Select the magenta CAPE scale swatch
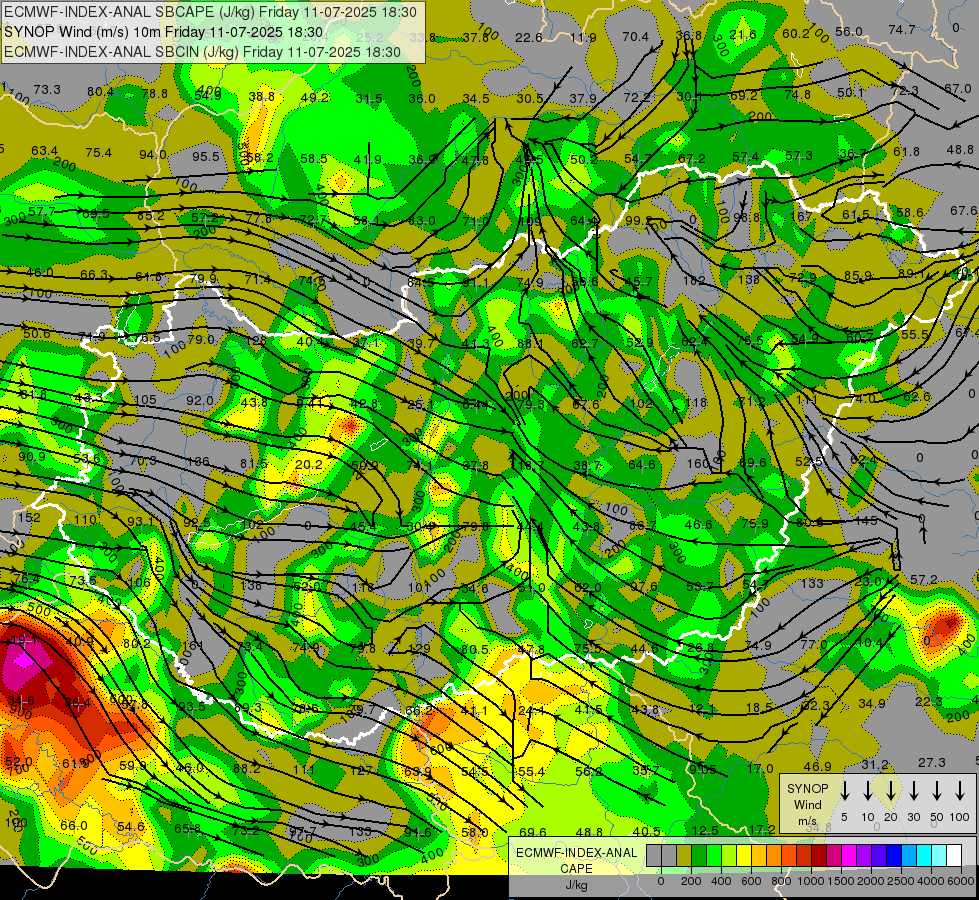Viewport: 979px width, 900px height. [849, 855]
